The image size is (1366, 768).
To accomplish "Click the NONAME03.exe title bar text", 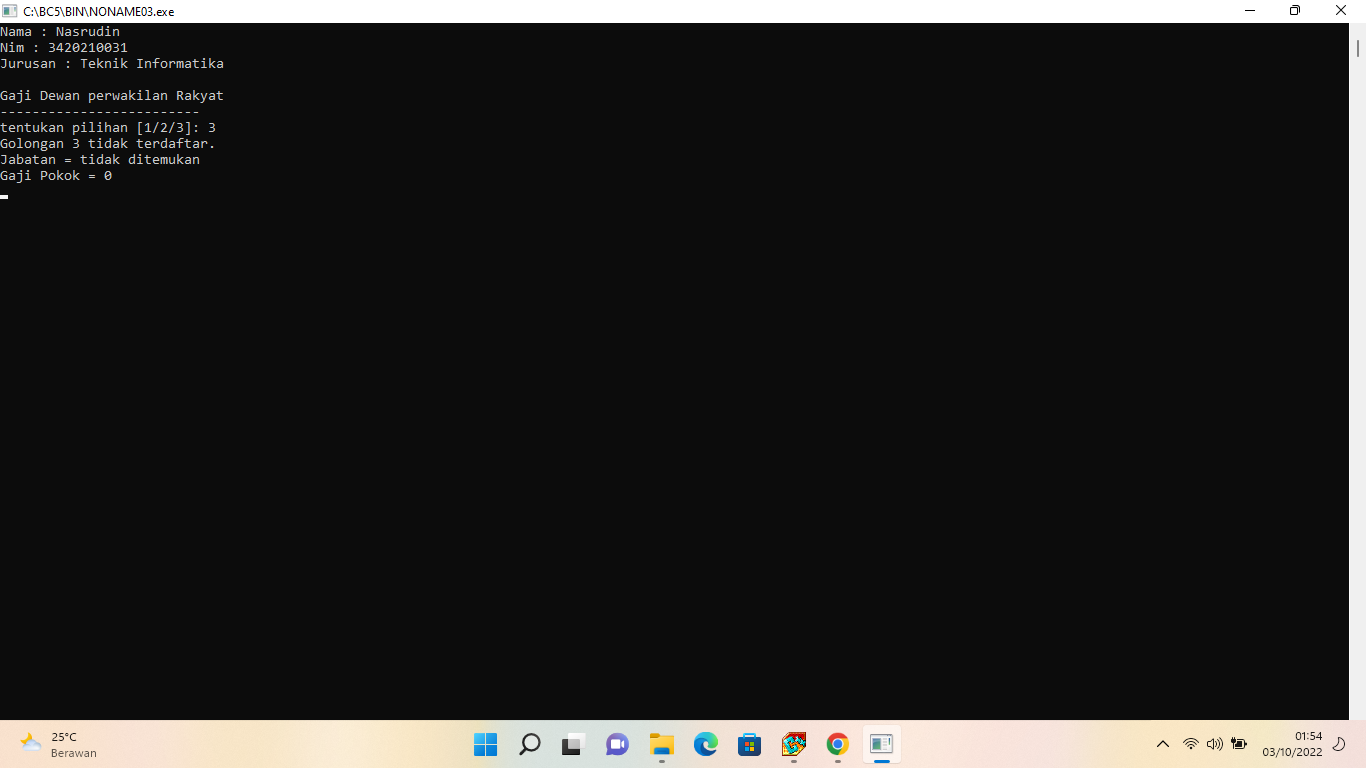I will [99, 12].
